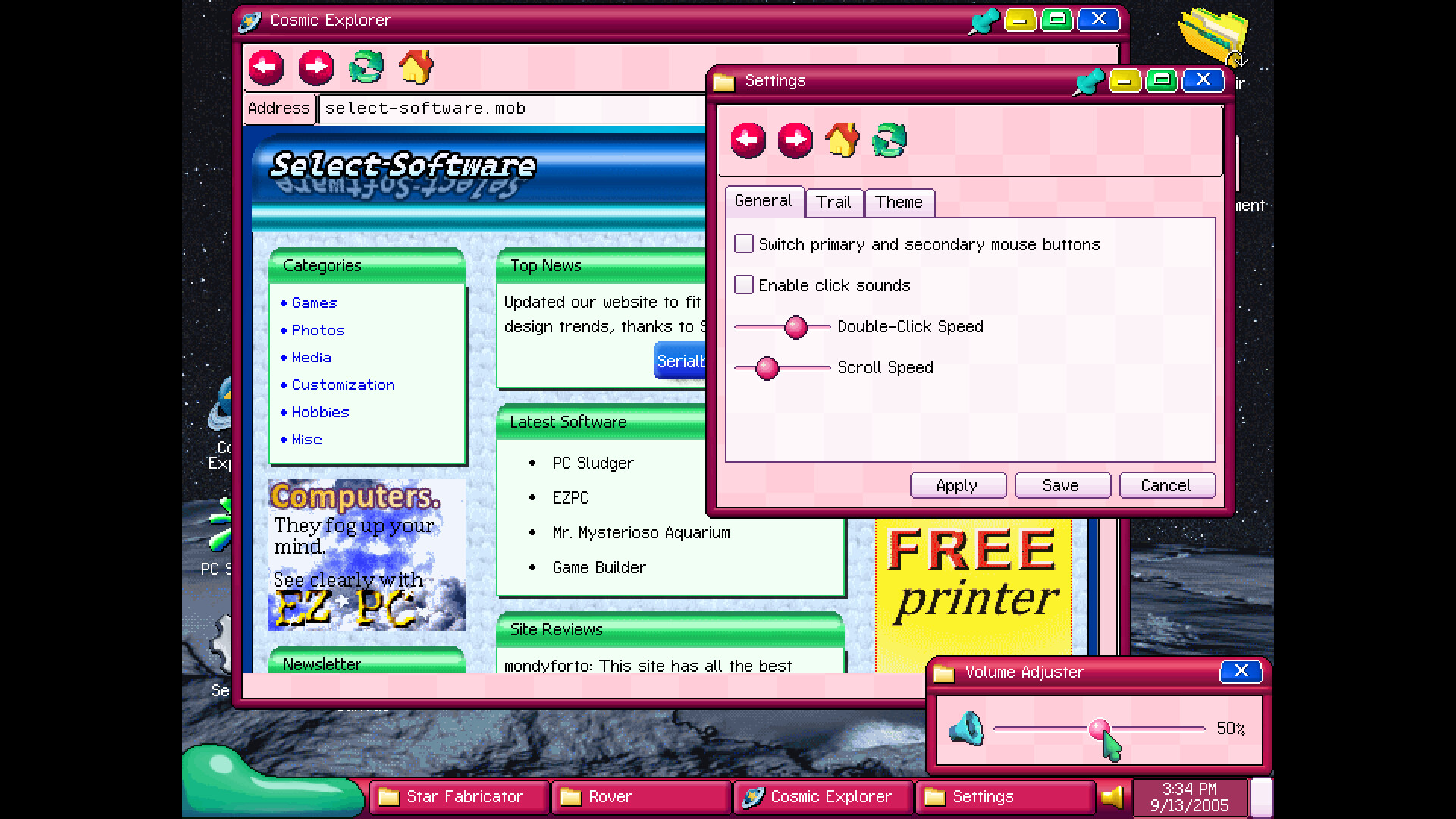Select the General tab in Settings

pos(764,200)
